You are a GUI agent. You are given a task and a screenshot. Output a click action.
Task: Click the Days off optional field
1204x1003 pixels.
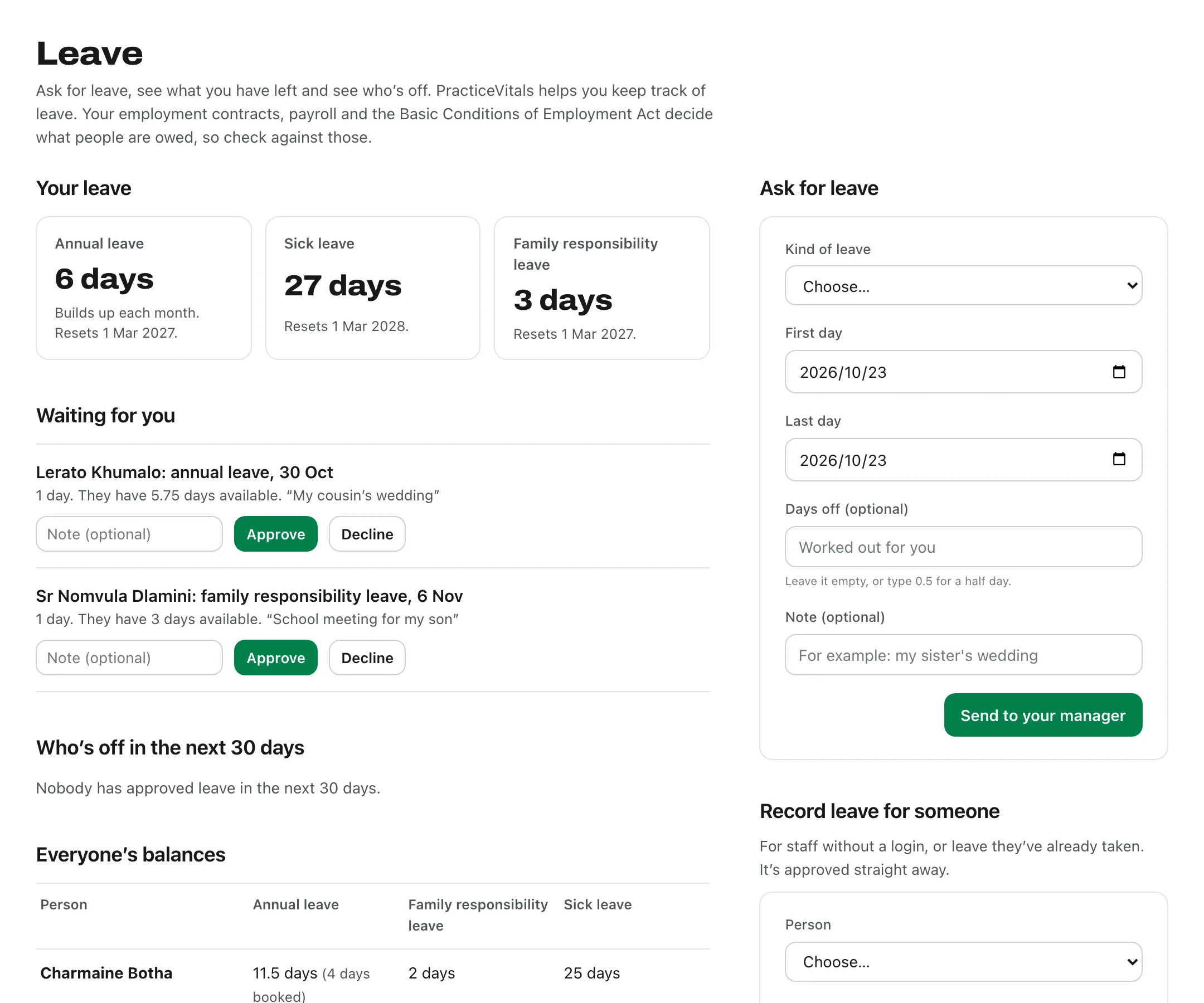coord(963,547)
